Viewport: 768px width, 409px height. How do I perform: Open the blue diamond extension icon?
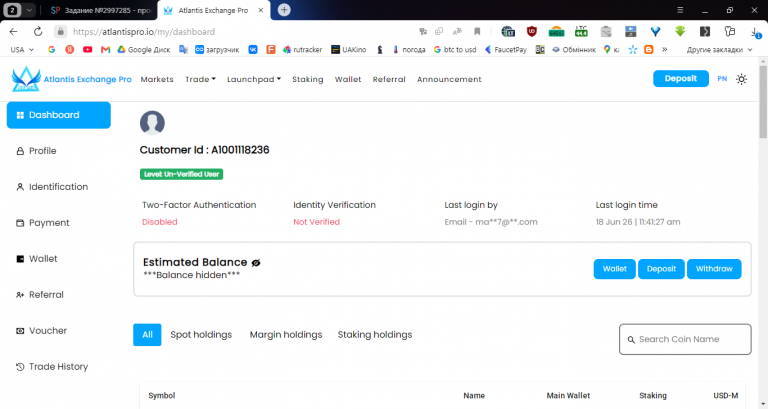click(655, 32)
